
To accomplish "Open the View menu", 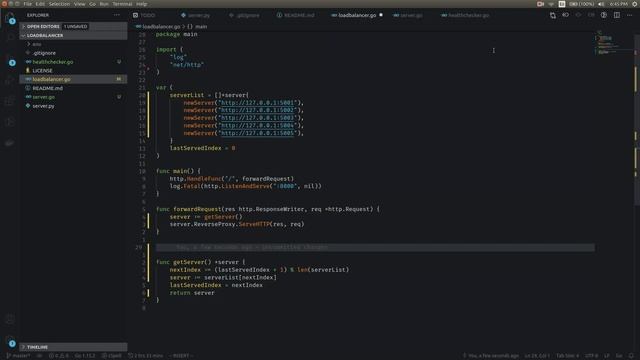I will point(80,4).
